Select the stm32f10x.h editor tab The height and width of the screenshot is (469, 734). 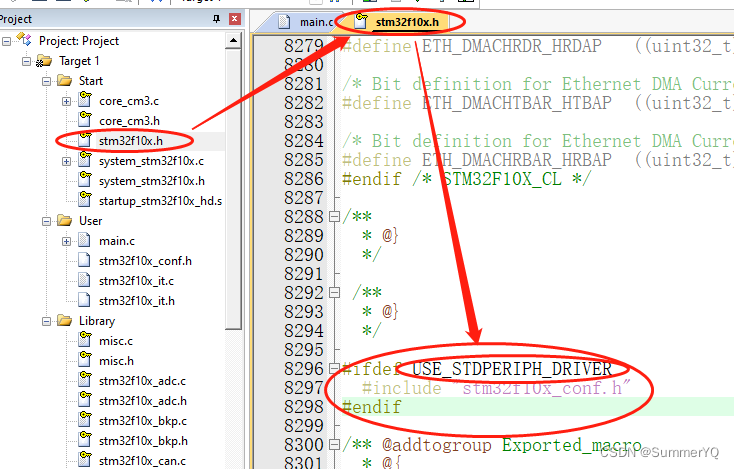[x=402, y=22]
